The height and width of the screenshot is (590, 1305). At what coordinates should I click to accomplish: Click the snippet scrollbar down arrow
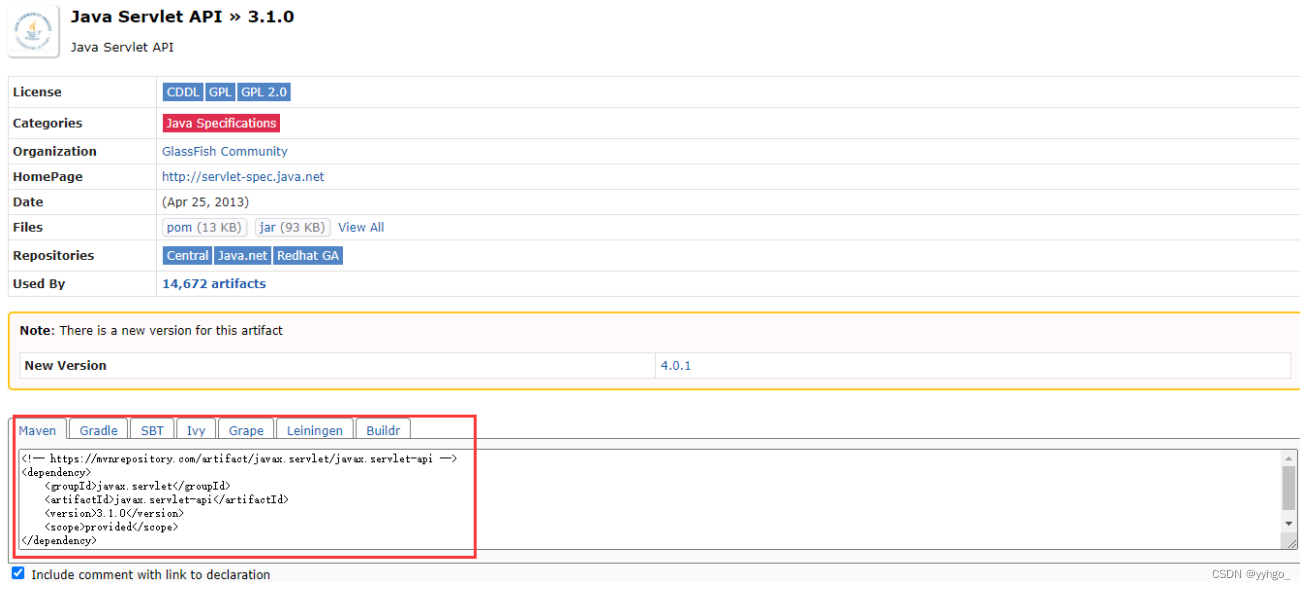(x=1289, y=523)
